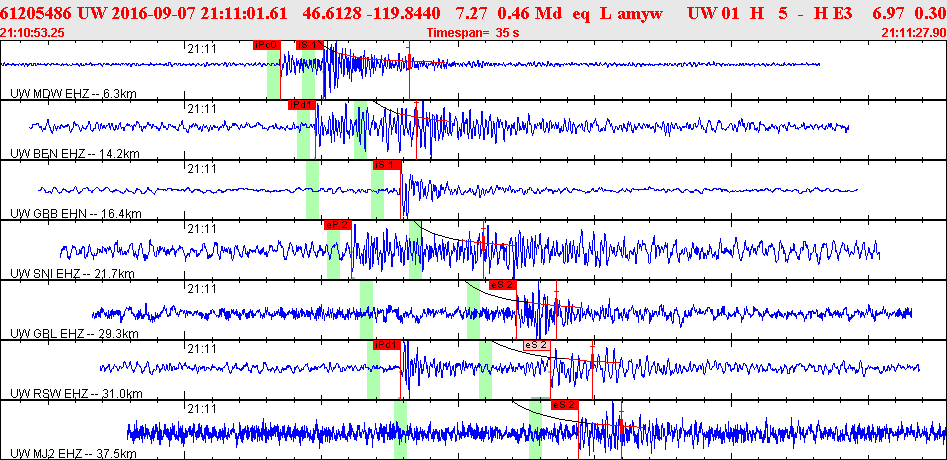
Task: Select the eS 2 pick flag on GBL trace
Action: pos(502,285)
